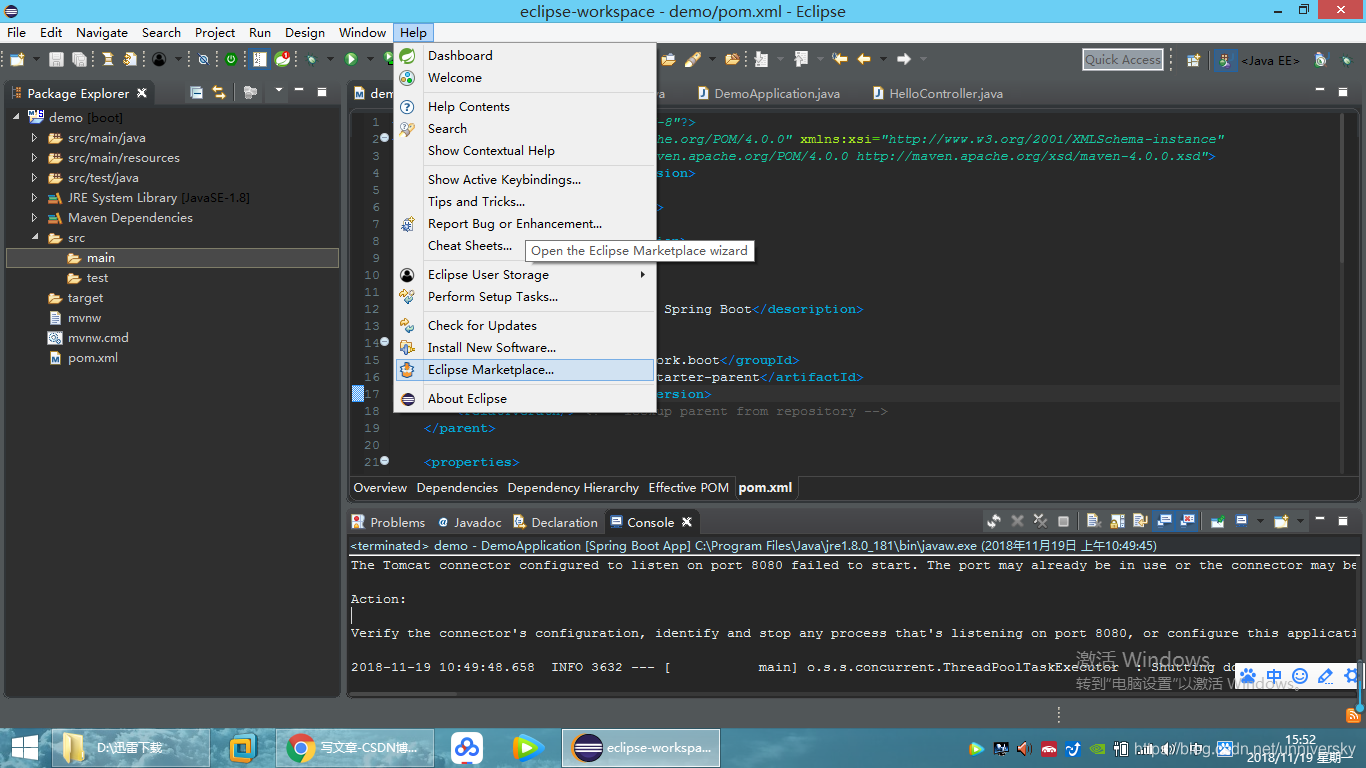Screen dimensions: 1366x768
Task: Open Chrome window from Windows taskbar
Action: tap(348, 748)
